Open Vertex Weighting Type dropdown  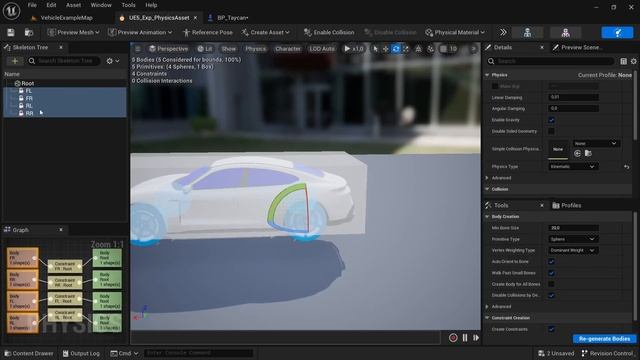(x=572, y=250)
